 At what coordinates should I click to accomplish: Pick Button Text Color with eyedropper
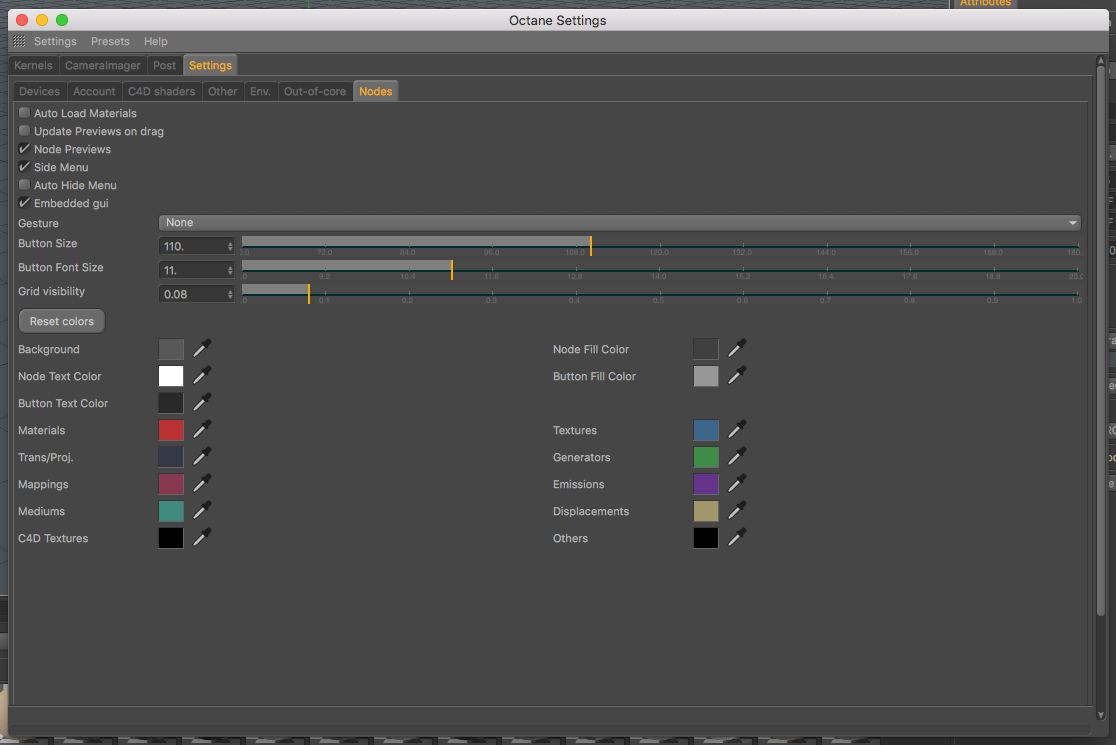(202, 403)
